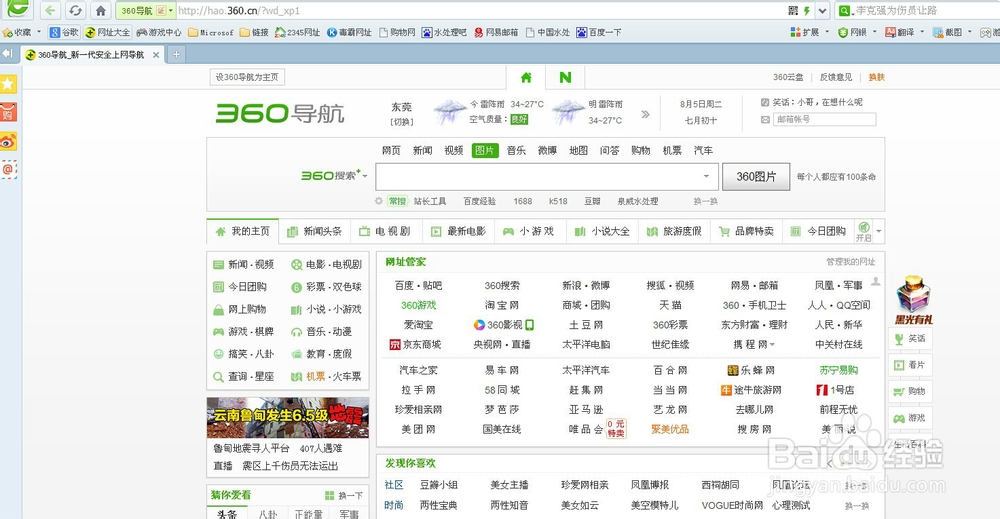Expand the 360搜索 engine selector dropdown
This screenshot has height=519, width=1000.
click(x=365, y=176)
